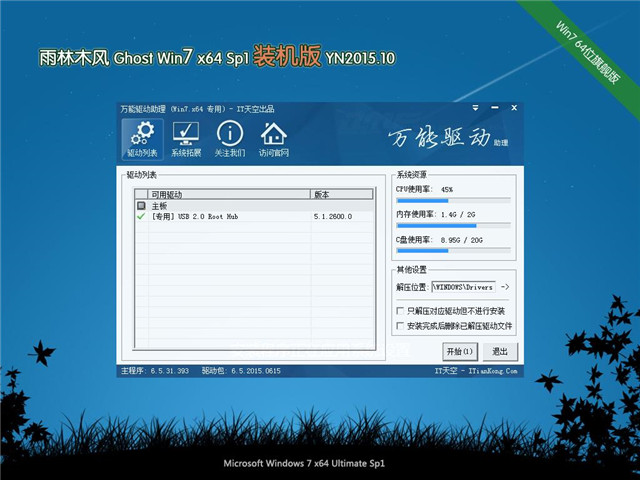The image size is (640, 480).
Task: Enable 安装完成后删除已解压驱动文件 checkbox
Action: coord(400,326)
